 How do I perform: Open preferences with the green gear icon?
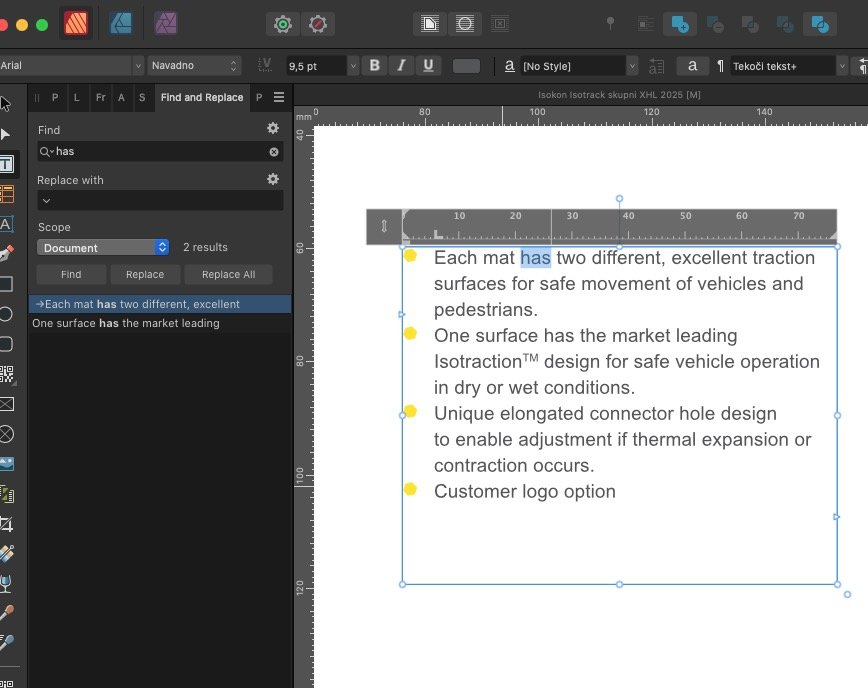point(283,24)
